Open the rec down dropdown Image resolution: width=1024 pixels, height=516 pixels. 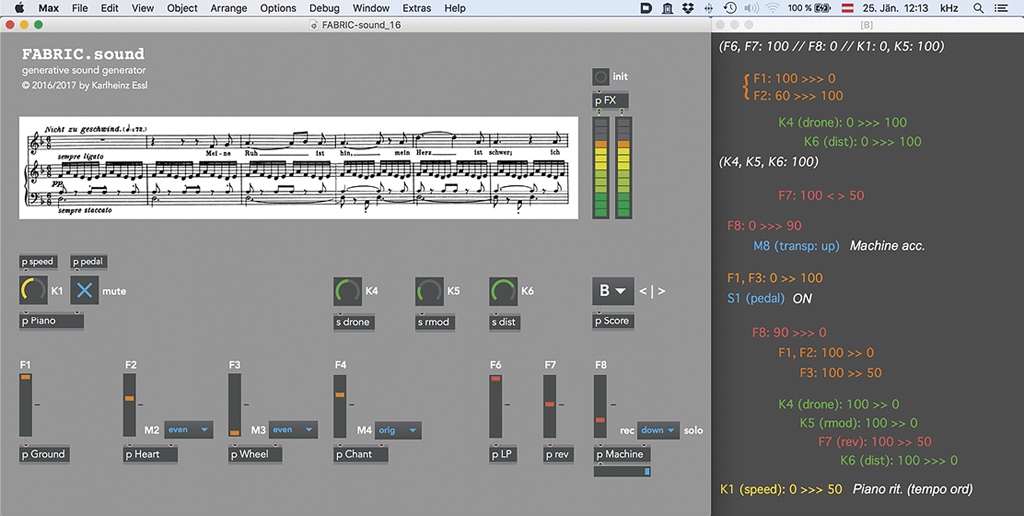coord(658,430)
